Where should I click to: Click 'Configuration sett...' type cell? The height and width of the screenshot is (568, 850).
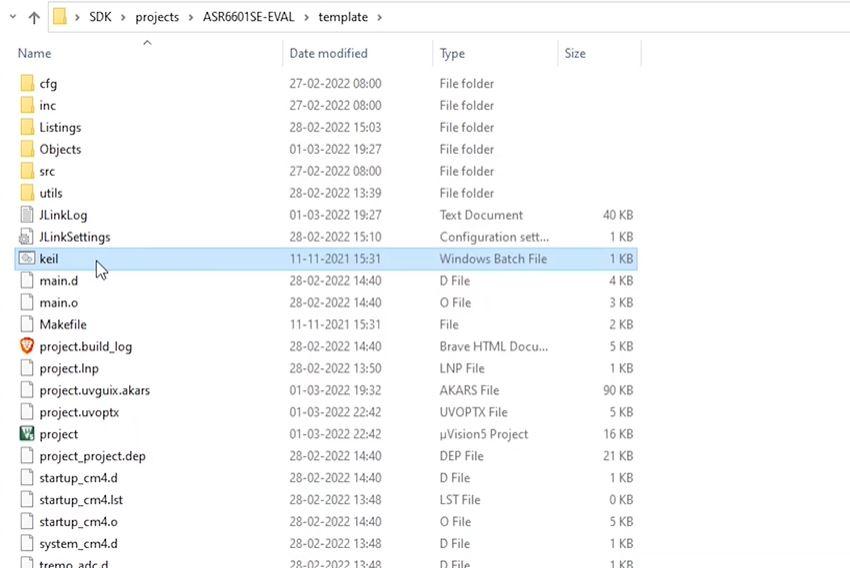[x=494, y=237]
